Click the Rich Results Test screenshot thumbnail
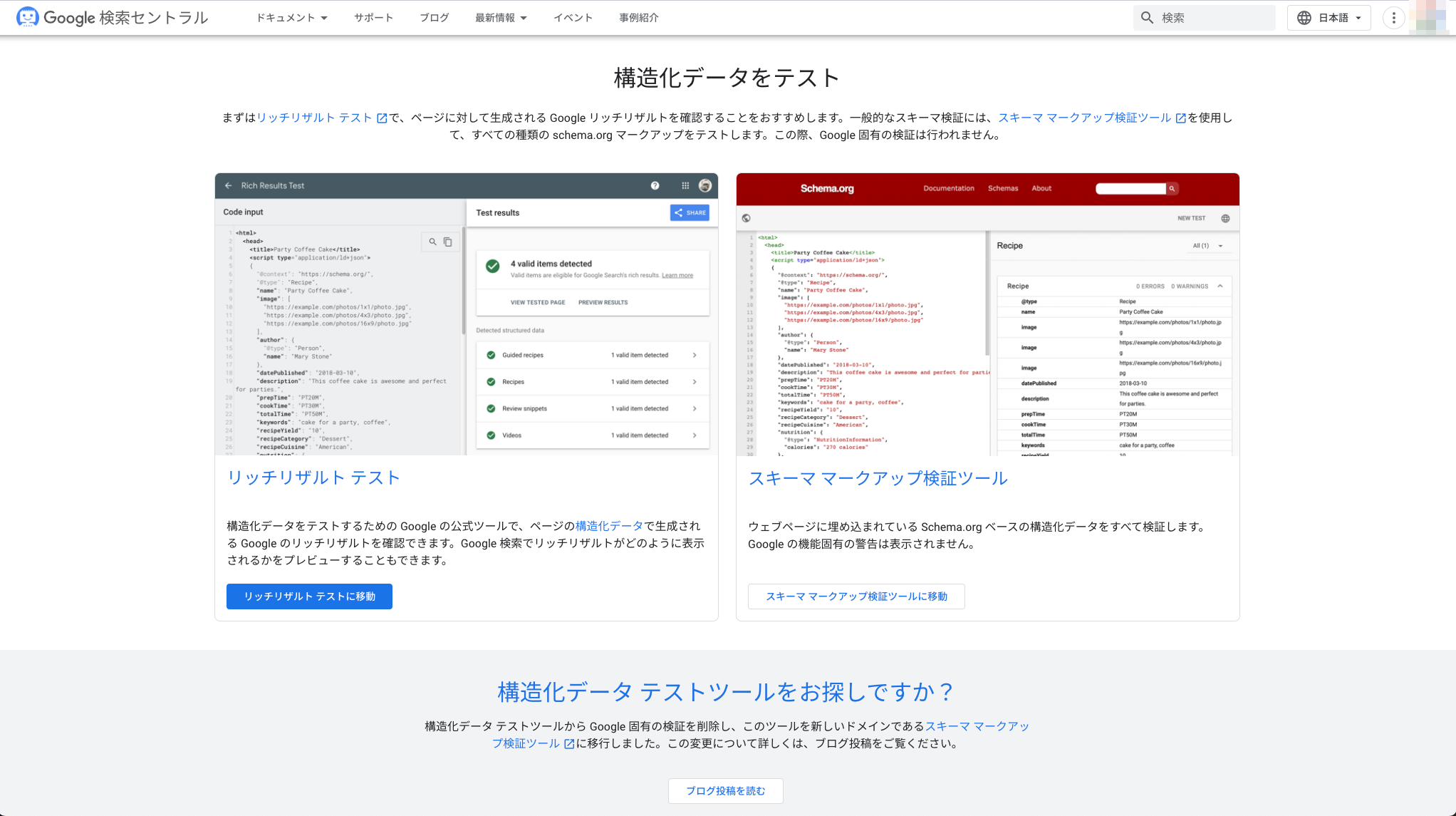 pos(467,314)
